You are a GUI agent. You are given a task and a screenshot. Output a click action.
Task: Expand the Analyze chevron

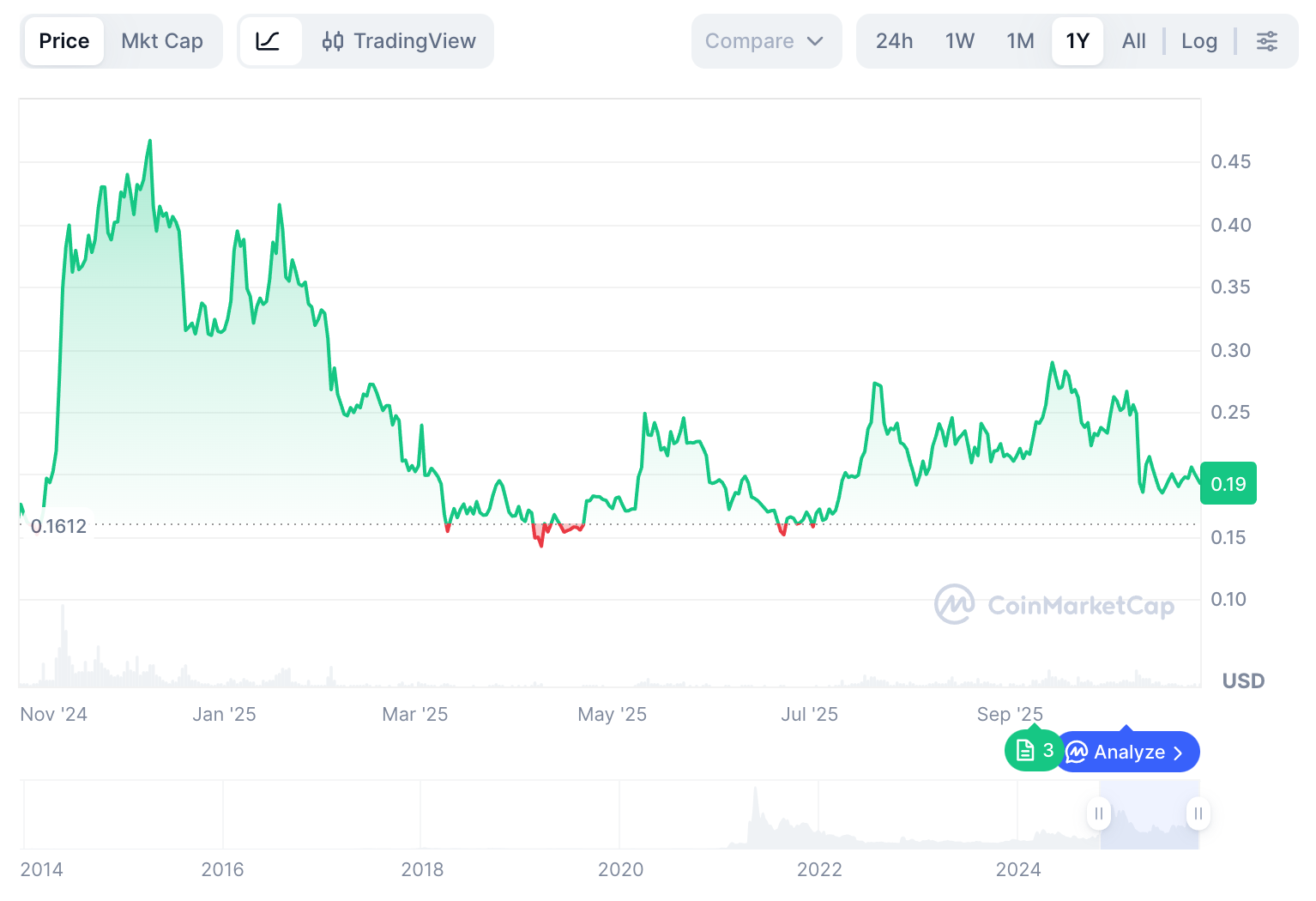tap(1177, 752)
